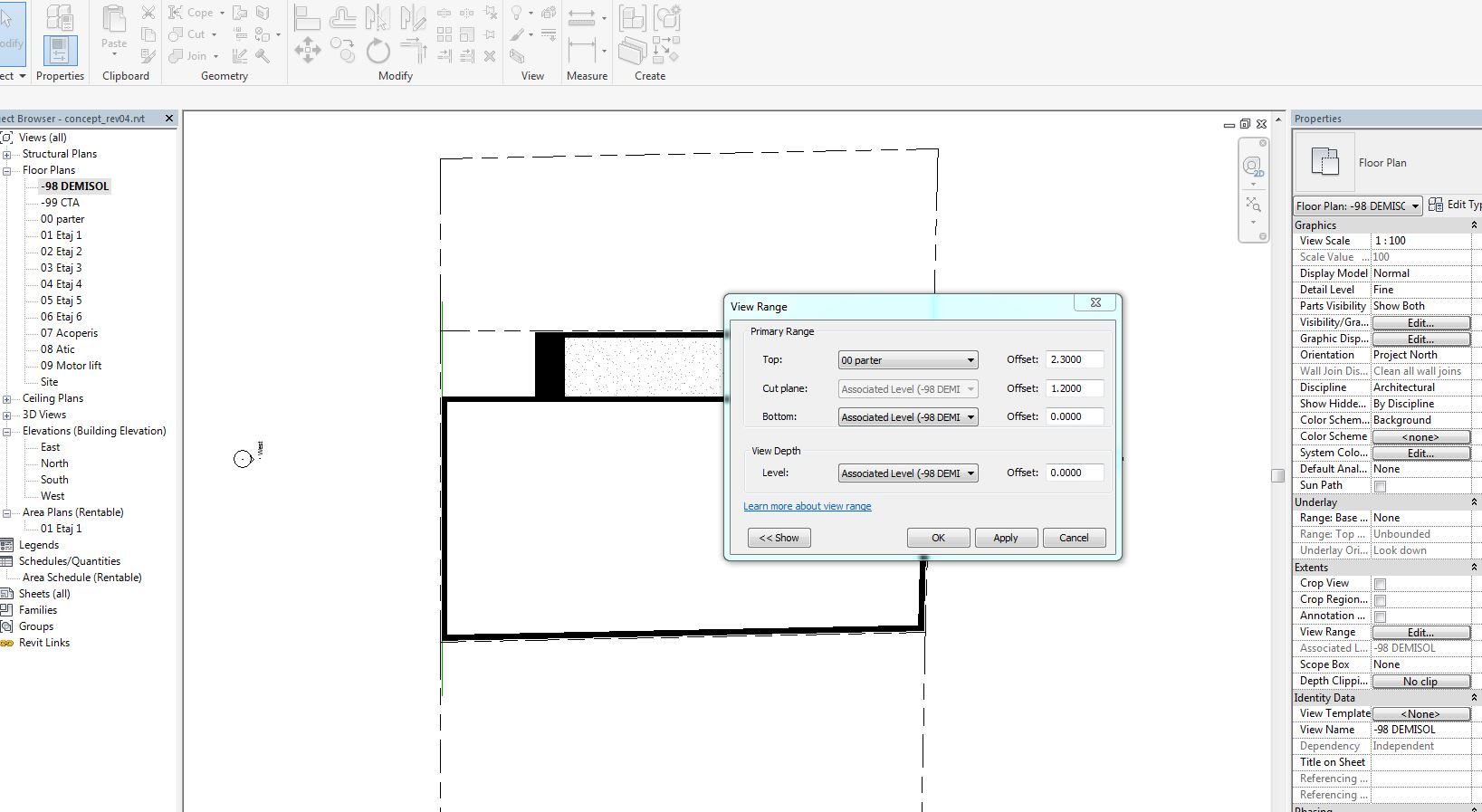Enable the Crop View checkbox
This screenshot has height=812, width=1482.
click(1381, 585)
